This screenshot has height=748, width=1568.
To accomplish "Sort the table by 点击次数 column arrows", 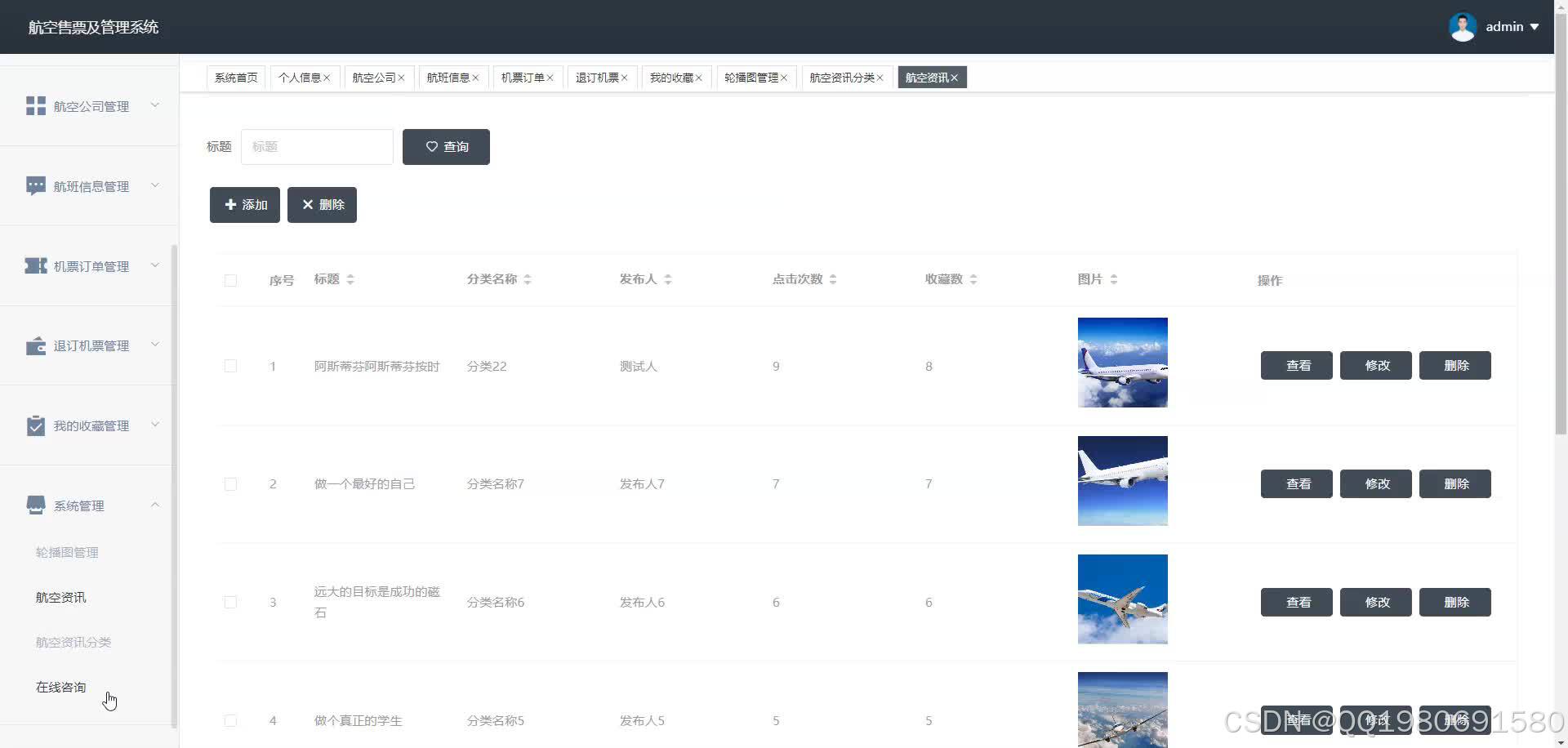I will 833,278.
